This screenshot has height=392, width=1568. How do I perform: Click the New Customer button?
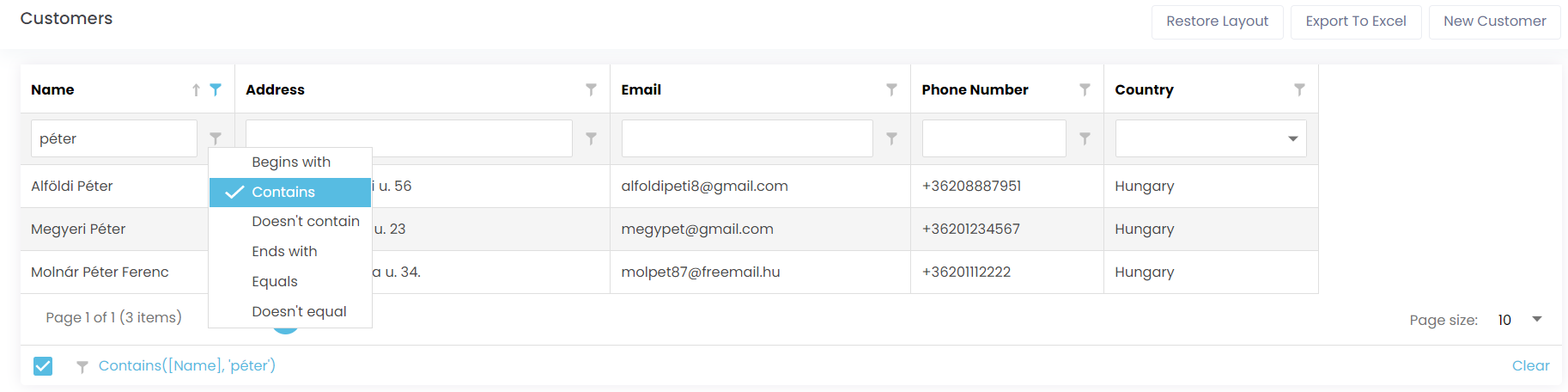click(x=1494, y=21)
